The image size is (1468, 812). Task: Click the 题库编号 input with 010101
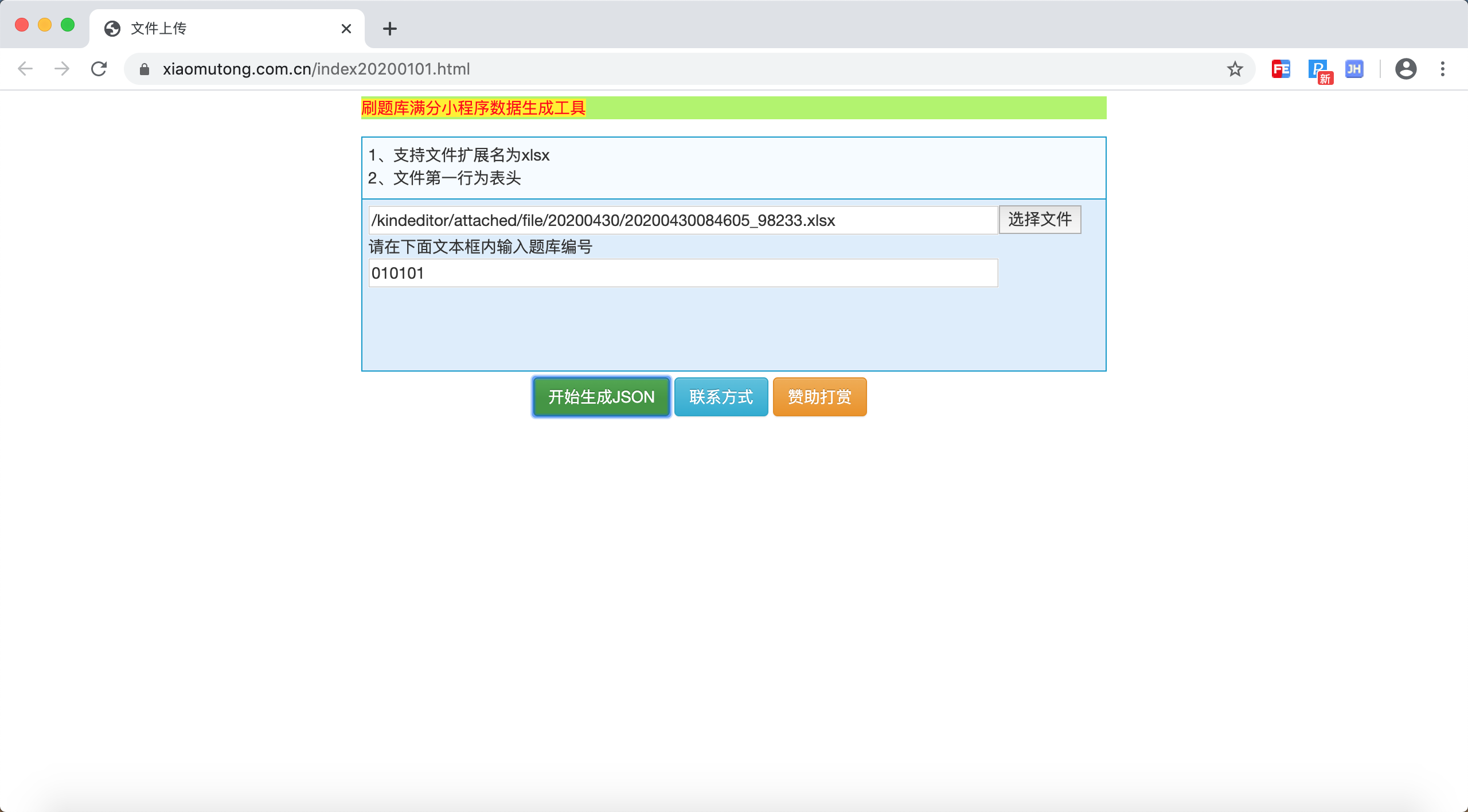coord(682,273)
